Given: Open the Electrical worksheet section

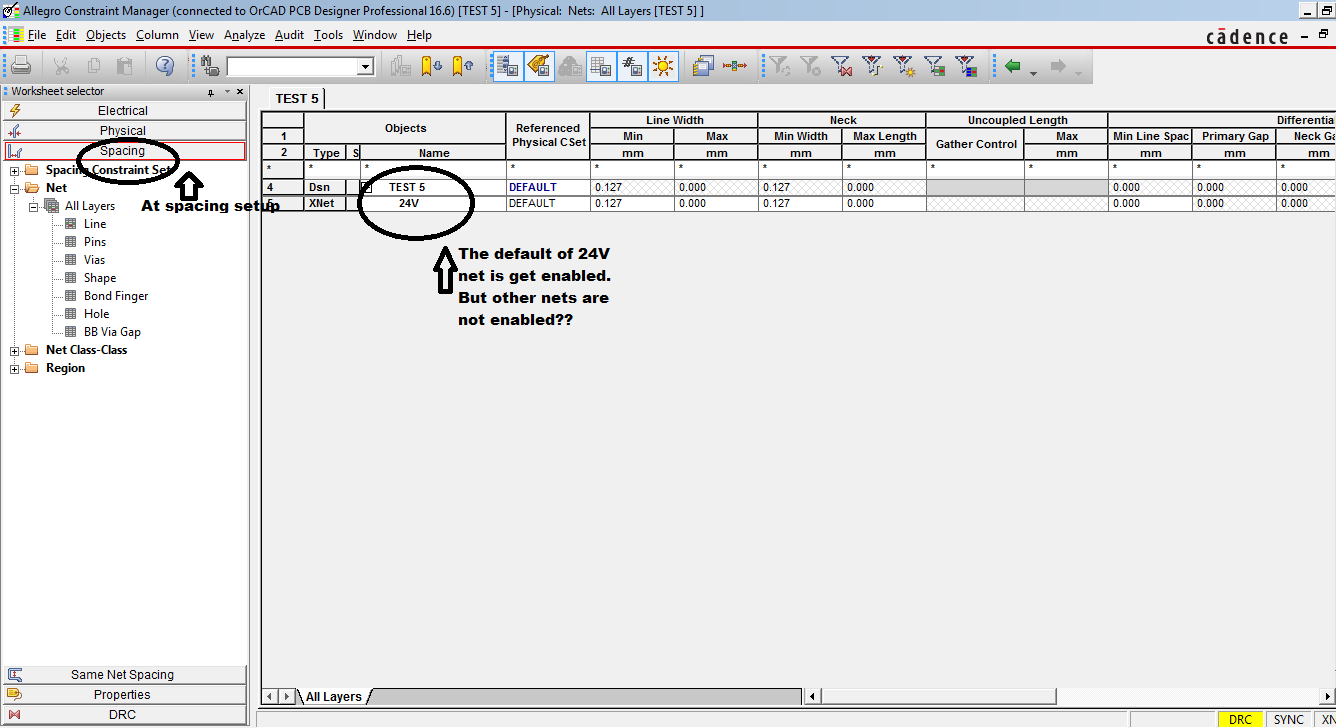Looking at the screenshot, I should (x=123, y=111).
